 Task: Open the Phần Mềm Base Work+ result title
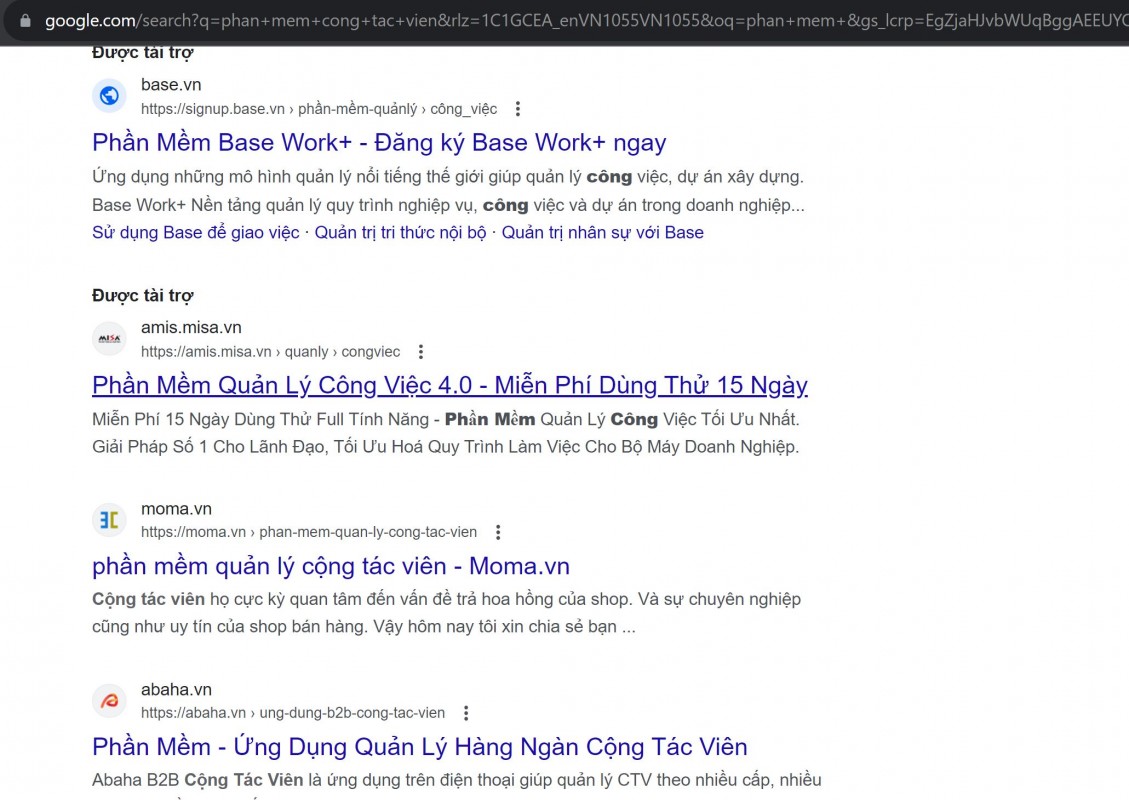point(379,143)
